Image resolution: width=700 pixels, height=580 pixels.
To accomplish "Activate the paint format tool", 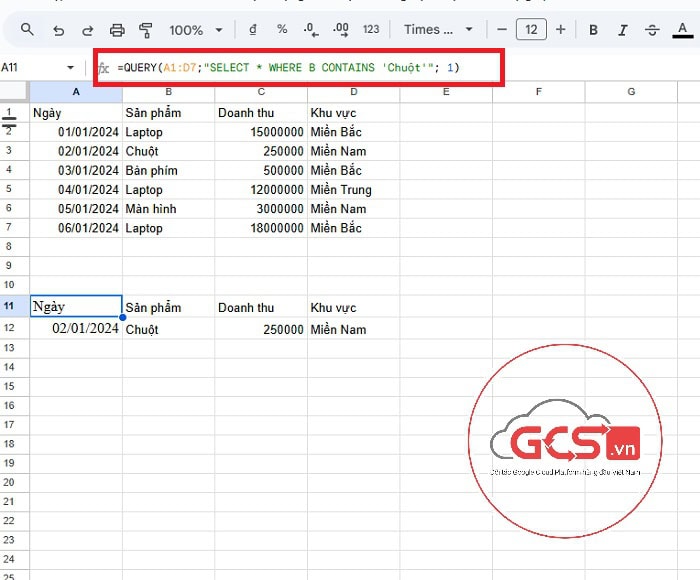I will [x=146, y=30].
